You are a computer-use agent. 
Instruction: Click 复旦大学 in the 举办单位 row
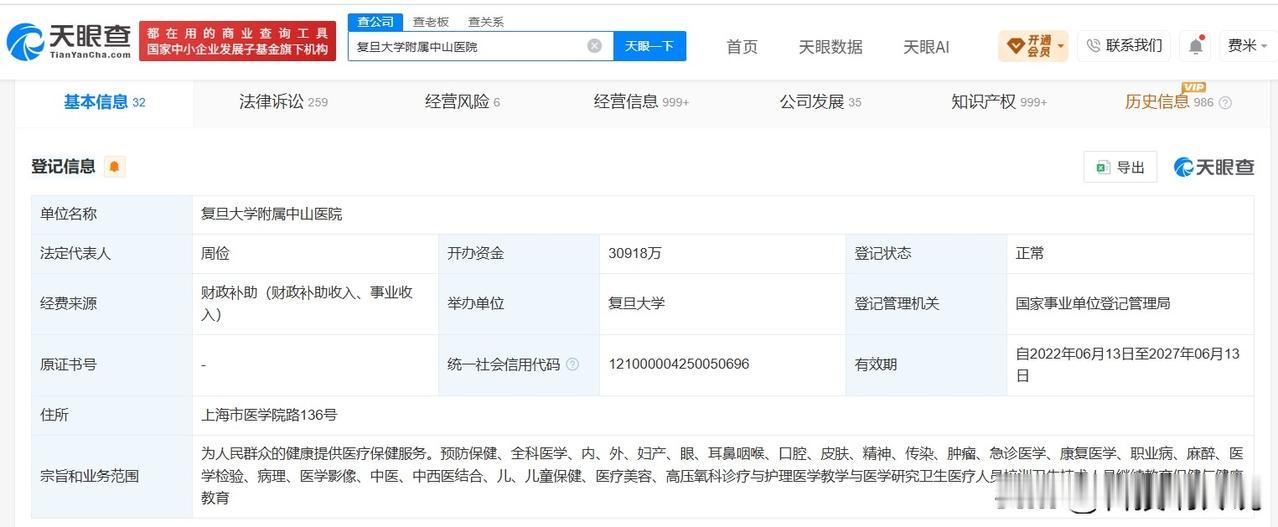(x=636, y=303)
